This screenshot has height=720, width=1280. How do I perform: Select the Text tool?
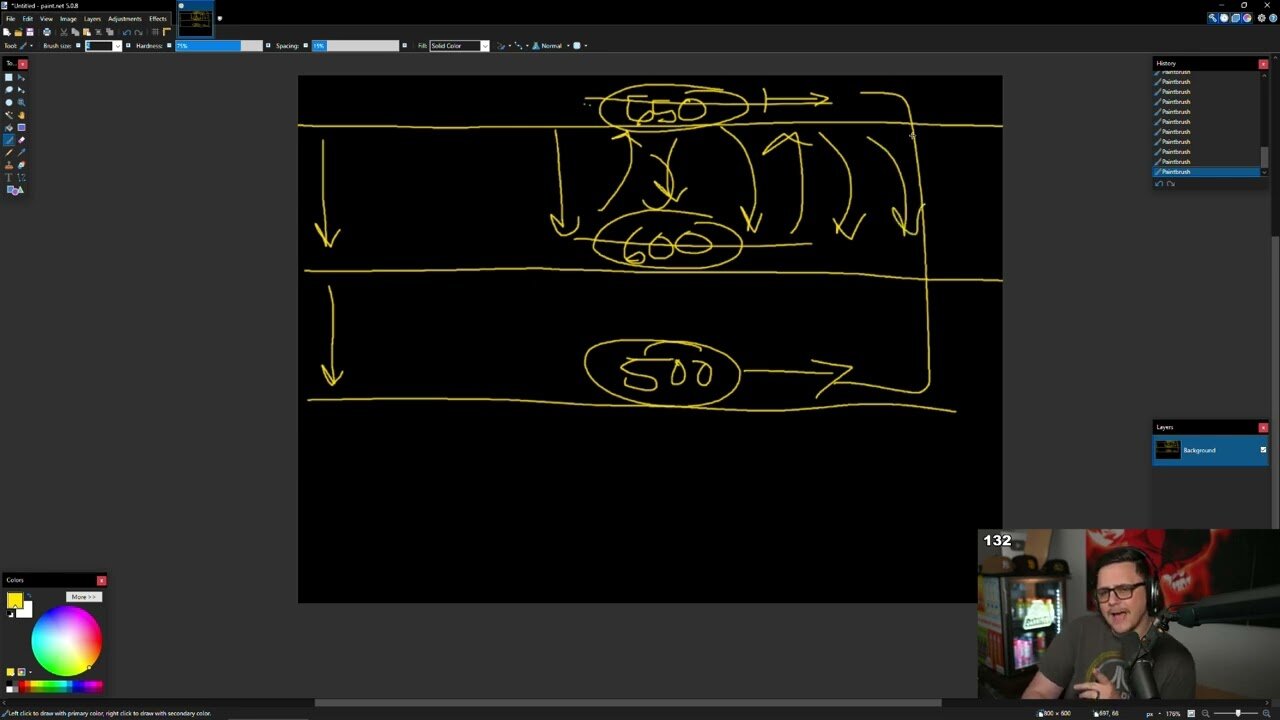9,177
